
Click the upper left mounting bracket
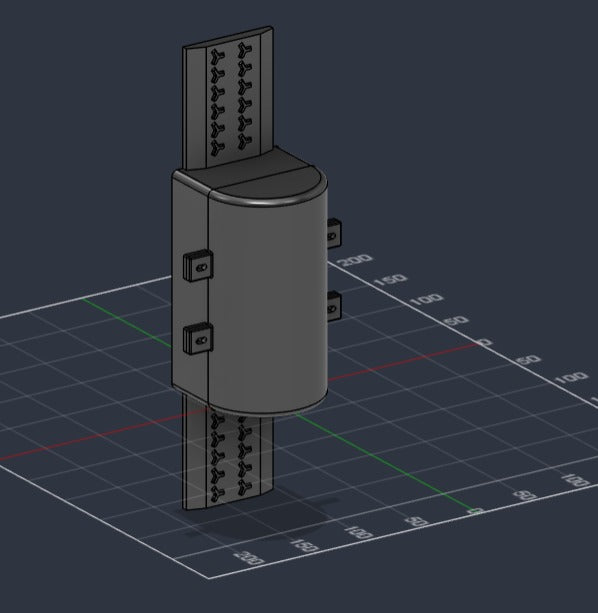point(198,265)
